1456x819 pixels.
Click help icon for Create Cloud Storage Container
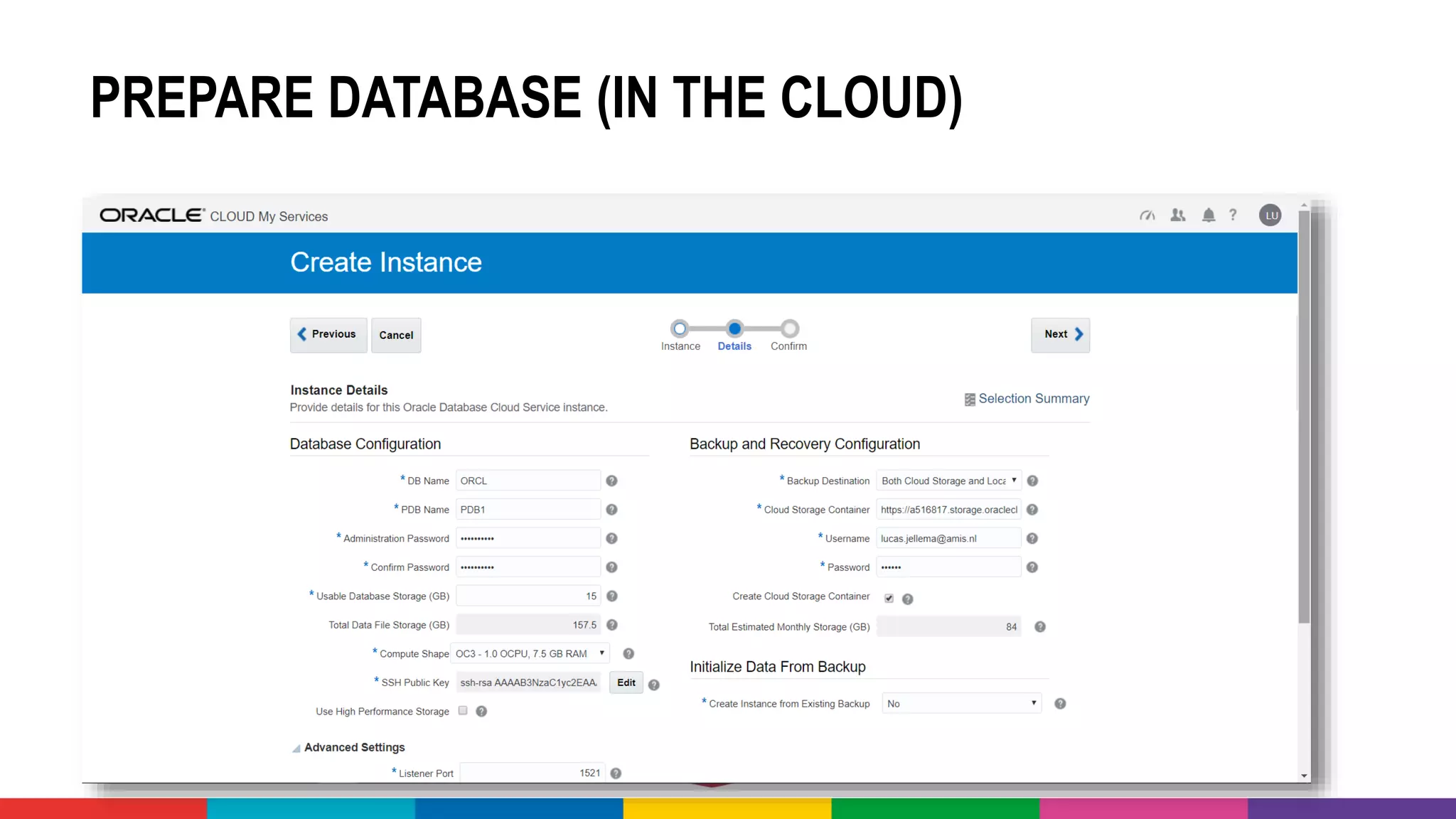(x=908, y=599)
